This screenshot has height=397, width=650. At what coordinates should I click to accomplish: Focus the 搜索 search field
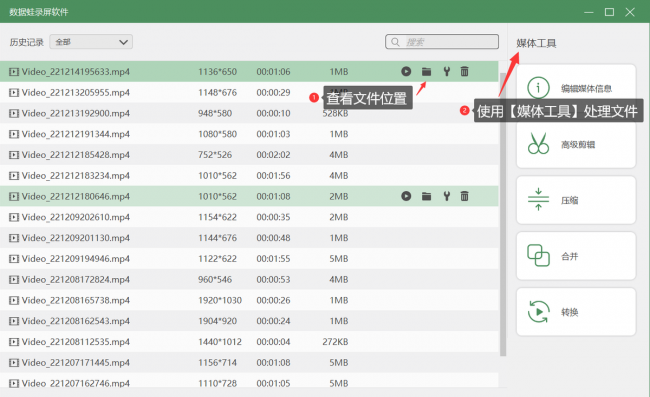coord(442,42)
